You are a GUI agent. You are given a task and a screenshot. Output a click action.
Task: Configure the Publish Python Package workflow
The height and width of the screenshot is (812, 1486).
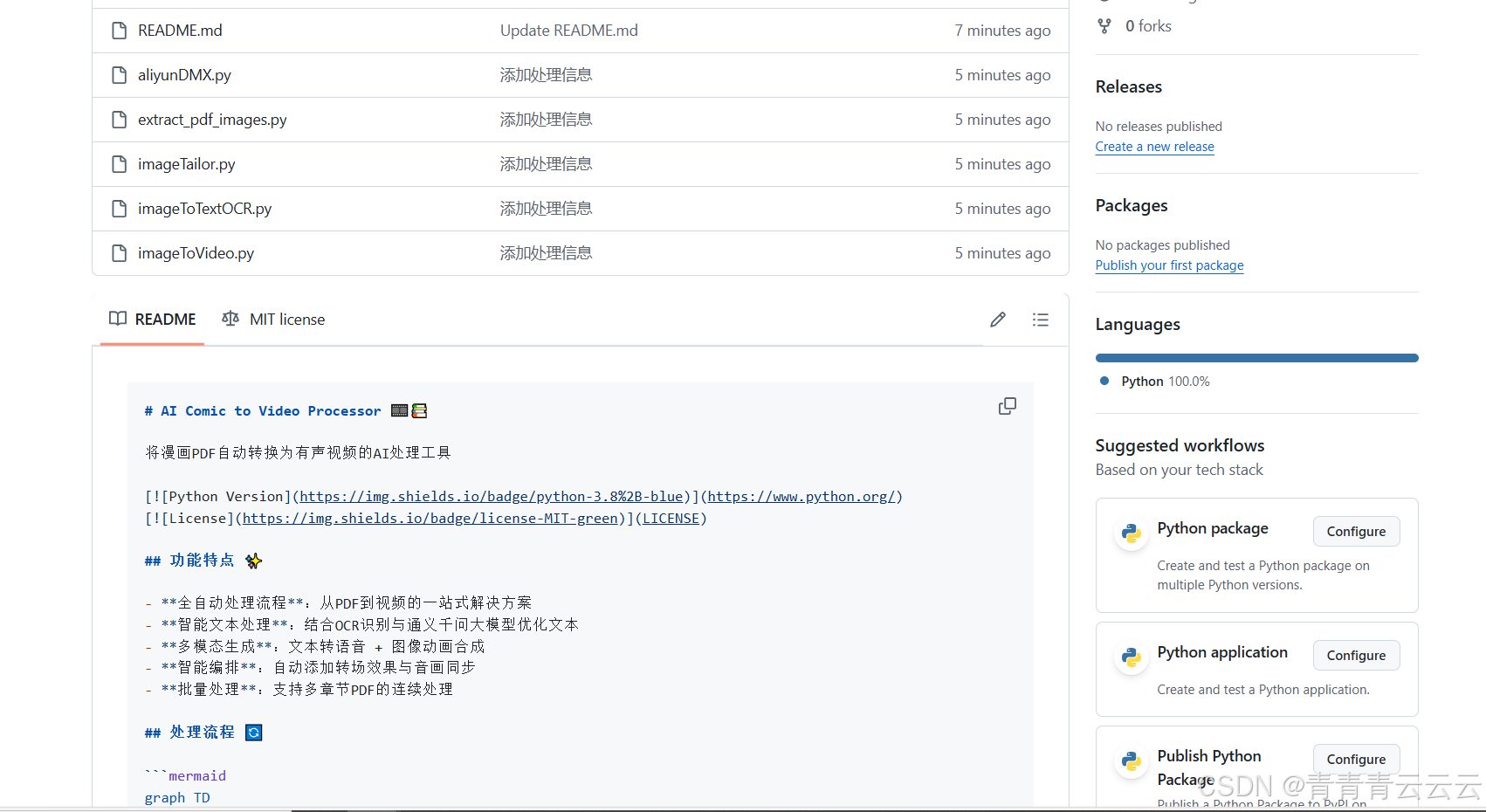[x=1357, y=760]
